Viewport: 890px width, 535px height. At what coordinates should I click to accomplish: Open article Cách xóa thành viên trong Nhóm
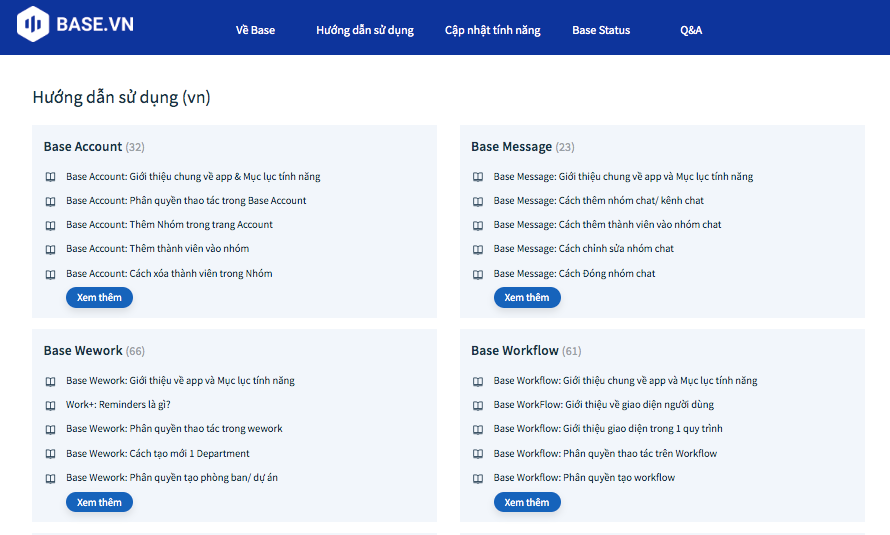point(169,273)
